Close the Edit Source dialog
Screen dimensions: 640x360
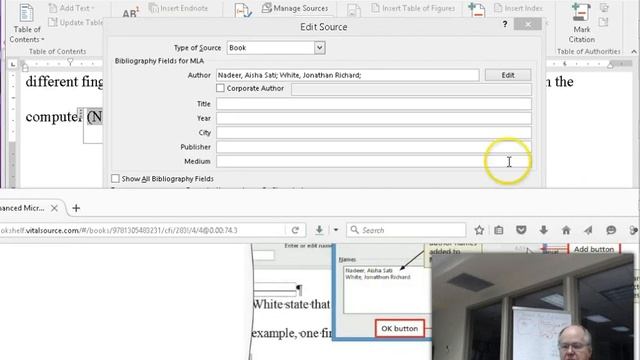pyautogui.click(x=528, y=24)
